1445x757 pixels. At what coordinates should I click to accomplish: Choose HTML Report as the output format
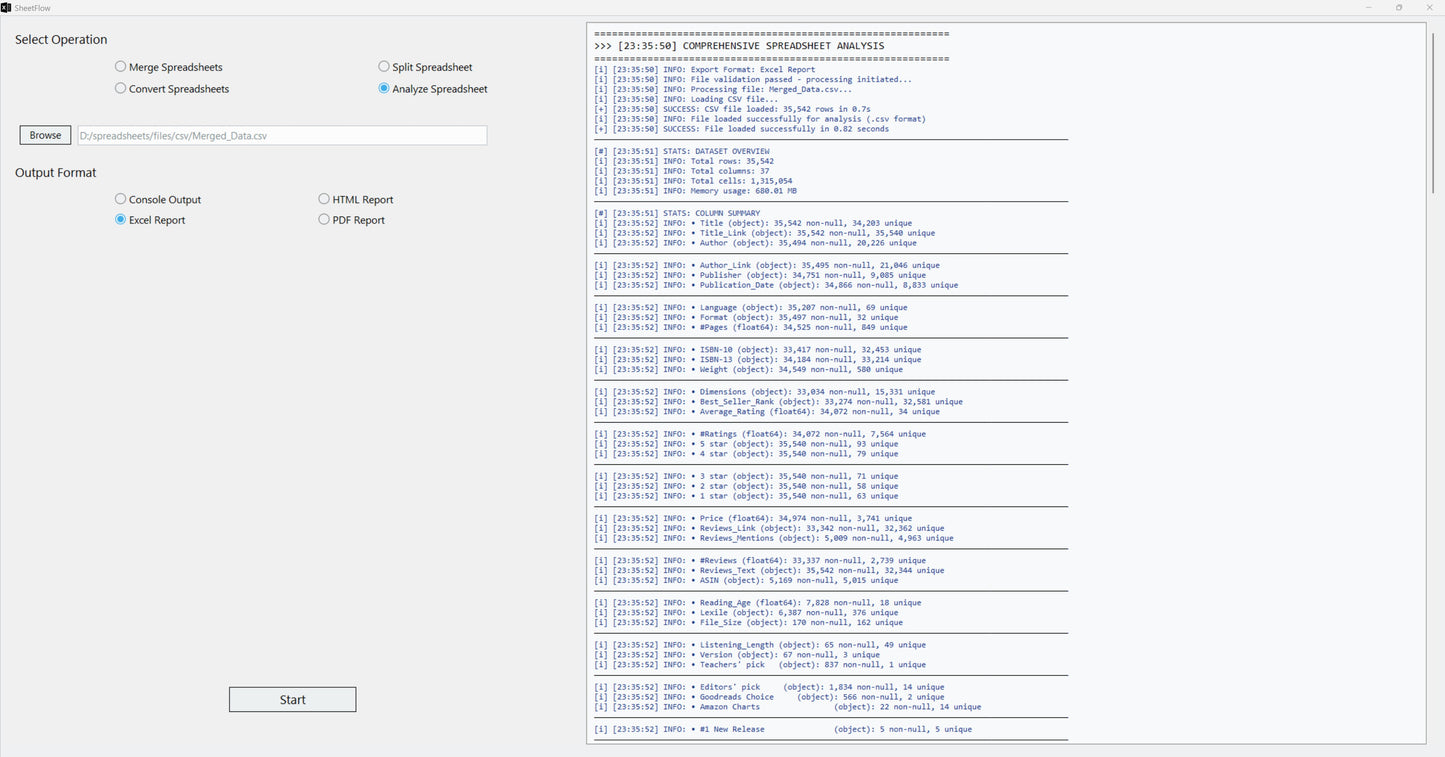324,199
